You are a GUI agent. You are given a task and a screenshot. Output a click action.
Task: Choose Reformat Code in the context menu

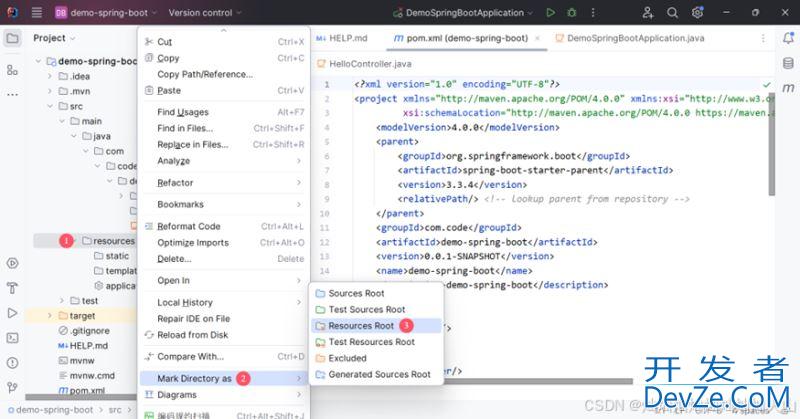coord(224,227)
